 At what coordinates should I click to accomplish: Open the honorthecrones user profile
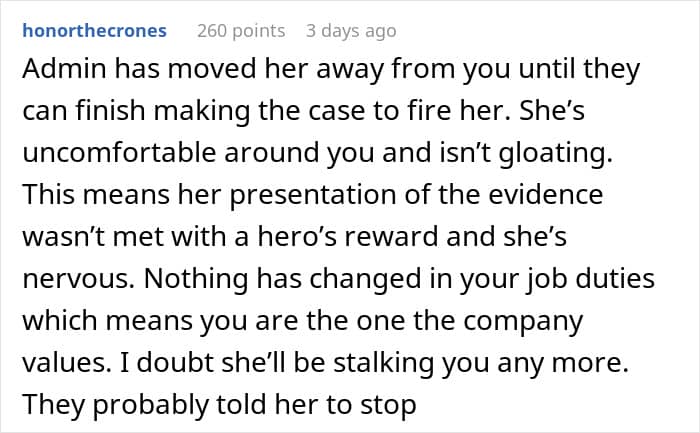(94, 30)
